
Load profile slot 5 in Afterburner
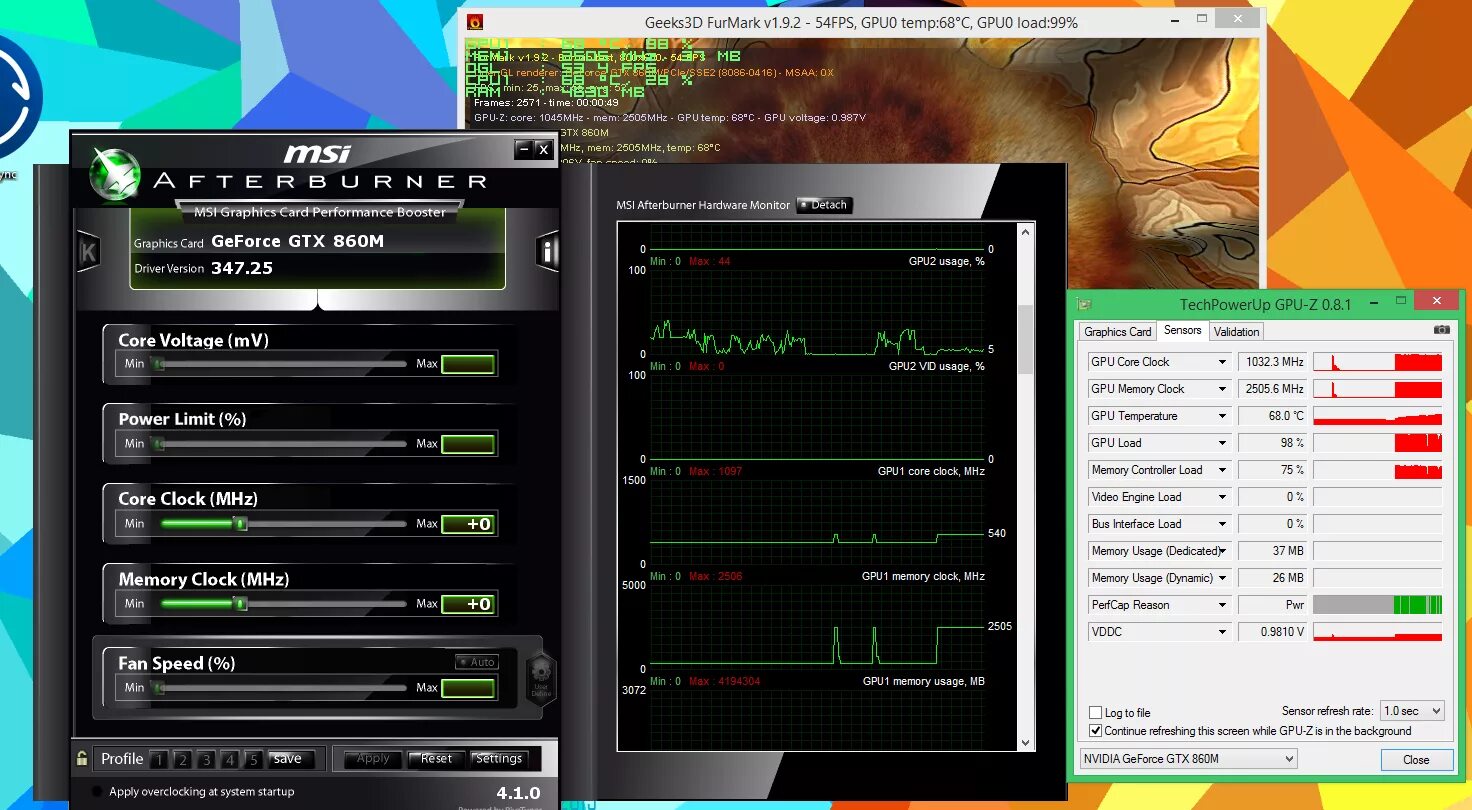click(x=254, y=760)
